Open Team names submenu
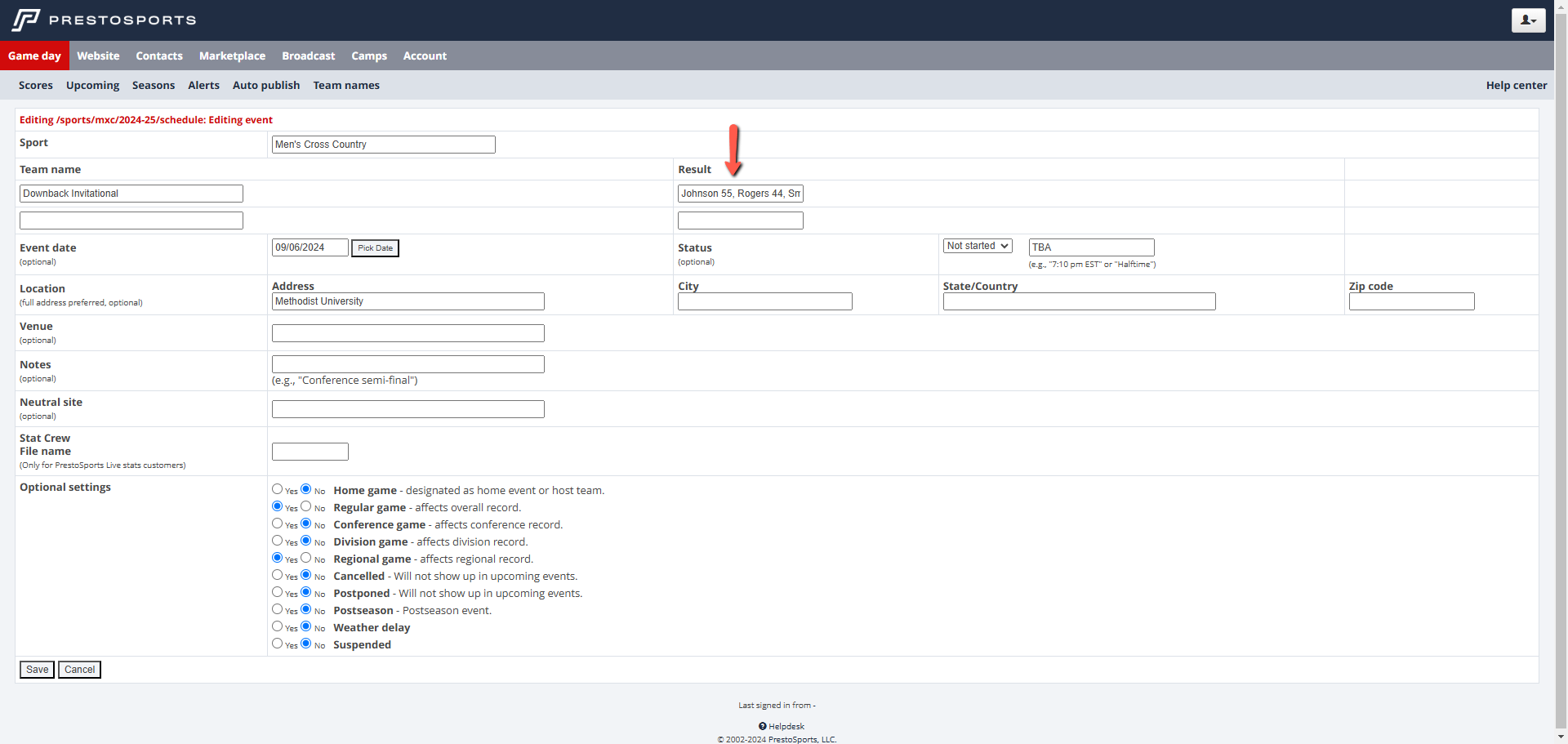Image resolution: width=1568 pixels, height=744 pixels. click(x=346, y=85)
